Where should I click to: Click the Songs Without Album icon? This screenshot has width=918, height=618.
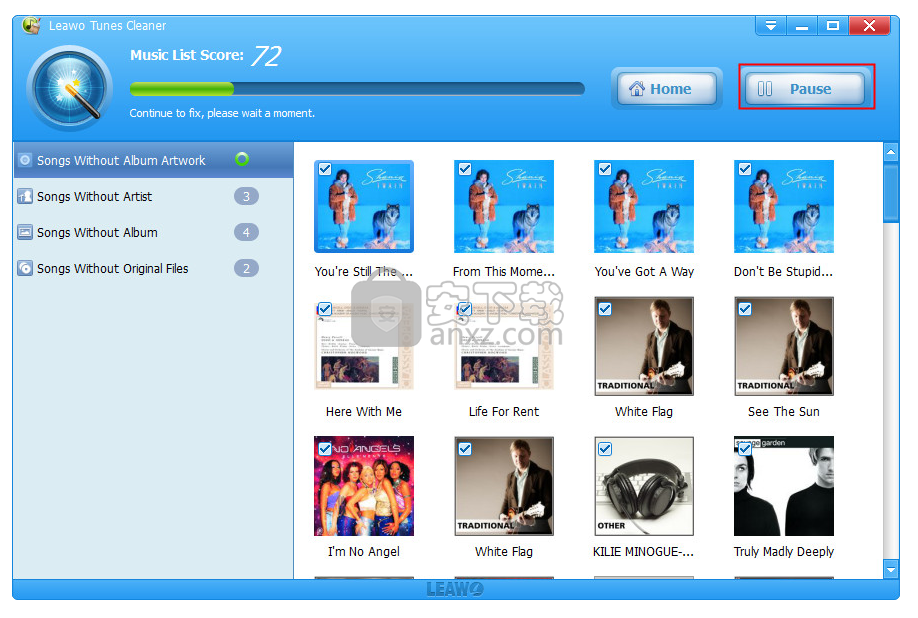pyautogui.click(x=25, y=232)
